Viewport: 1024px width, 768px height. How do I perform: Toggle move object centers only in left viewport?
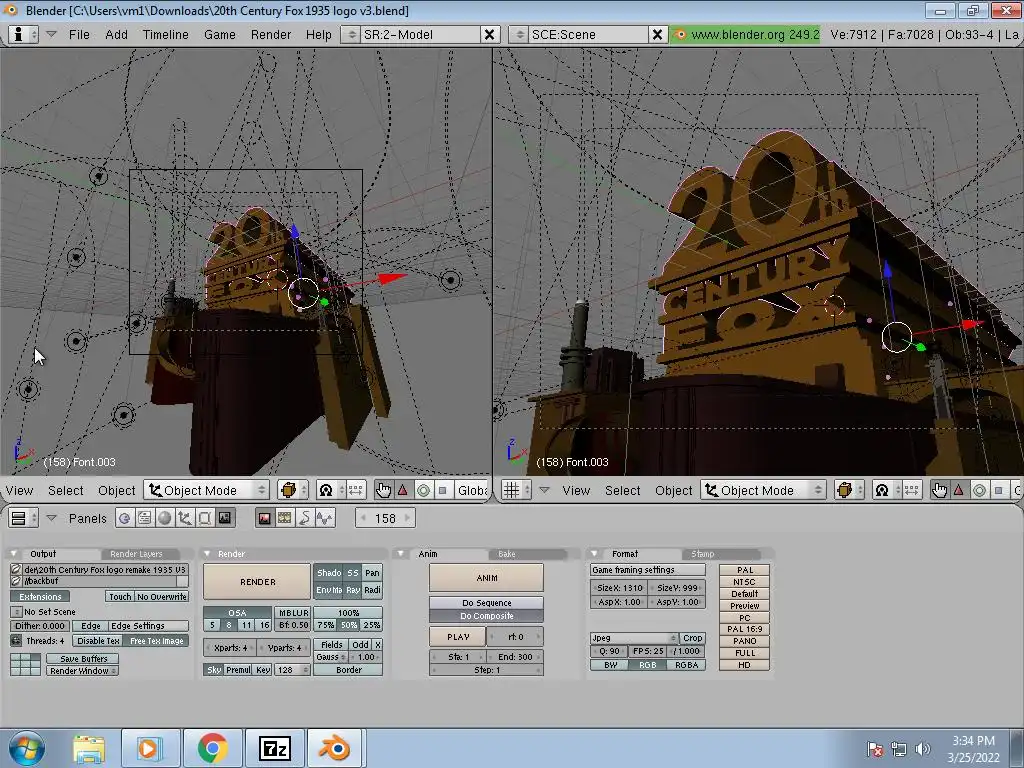(355, 490)
